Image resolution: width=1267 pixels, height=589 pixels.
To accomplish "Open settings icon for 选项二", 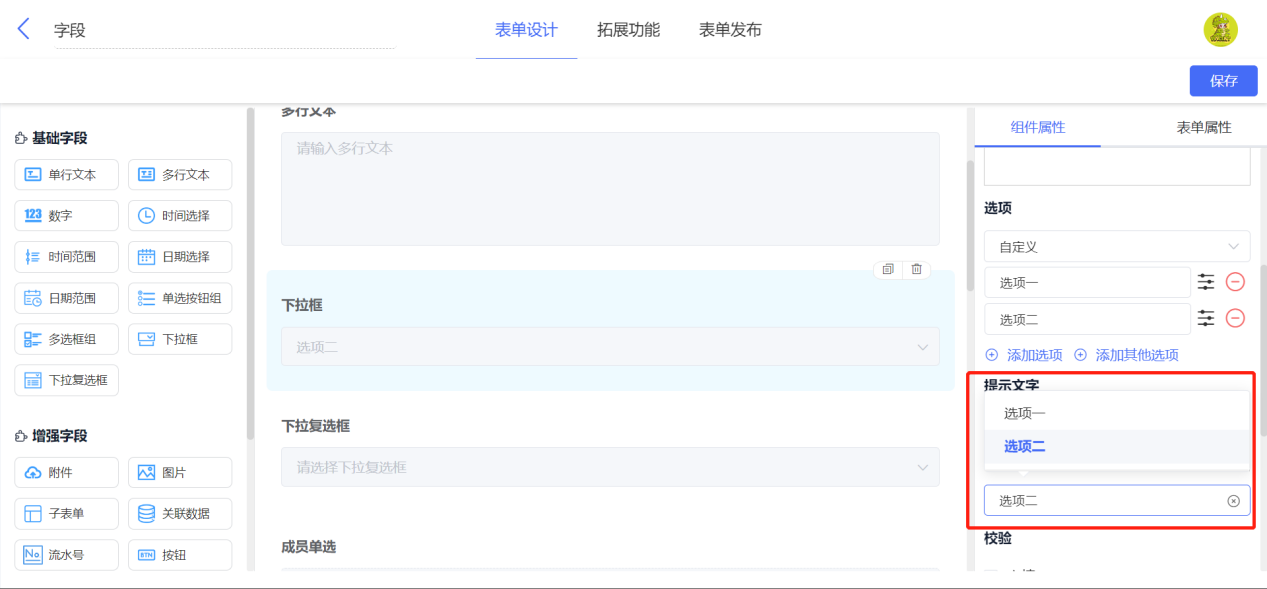I will pos(1207,319).
